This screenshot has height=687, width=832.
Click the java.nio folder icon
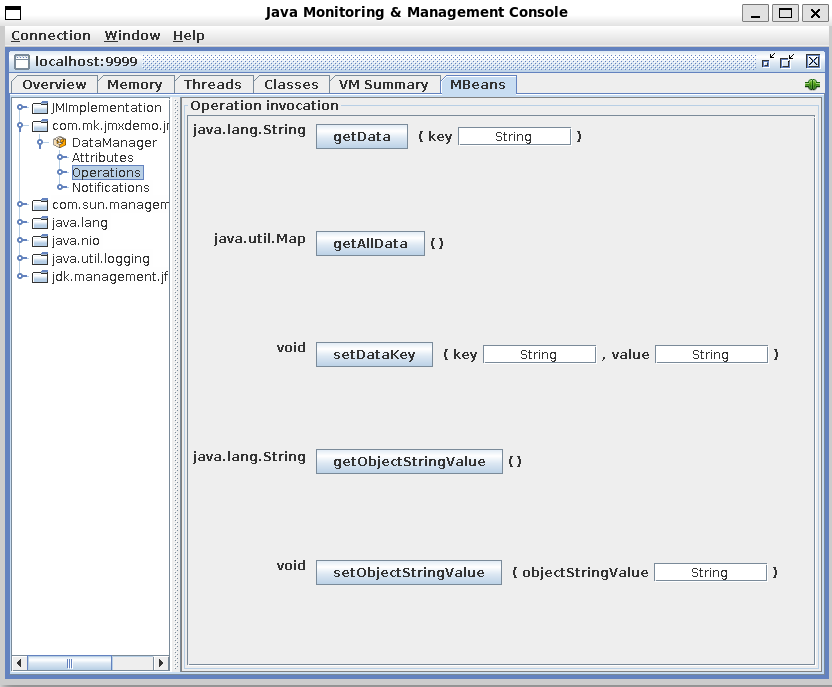click(40, 241)
